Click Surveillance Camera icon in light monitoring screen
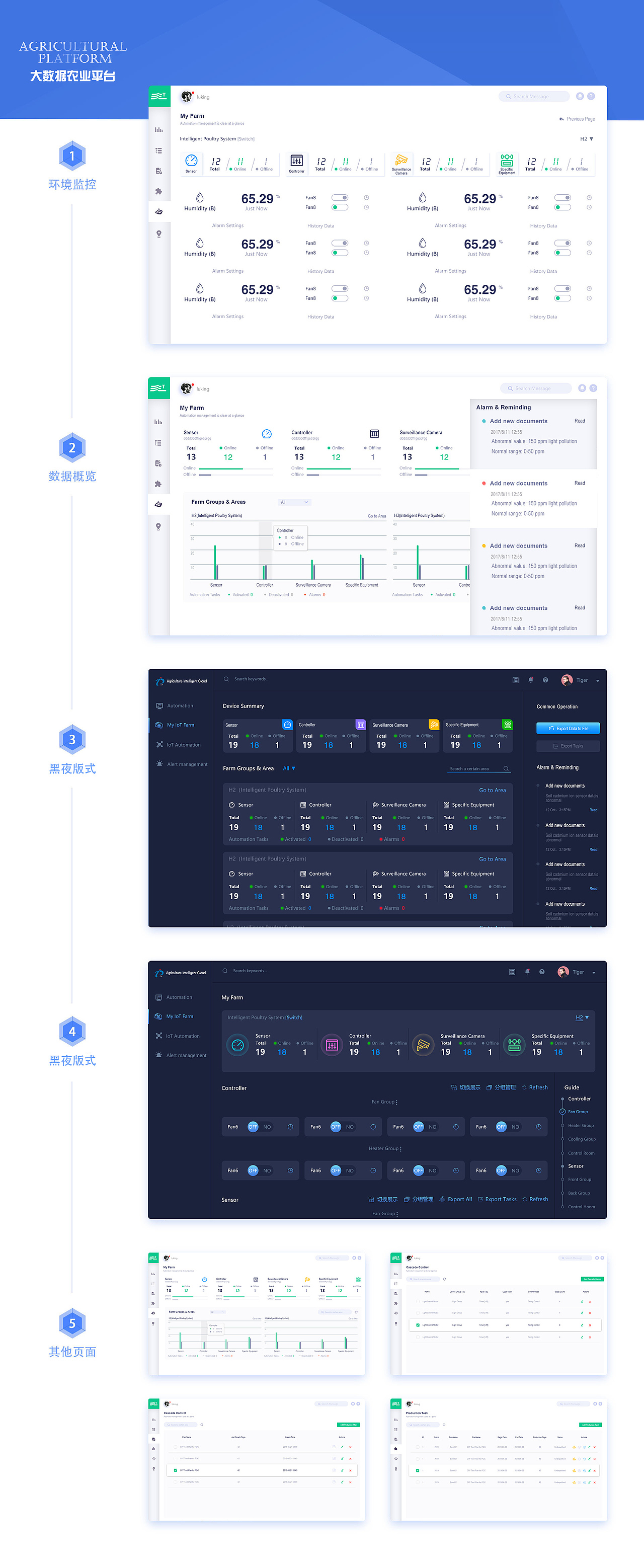 401,161
